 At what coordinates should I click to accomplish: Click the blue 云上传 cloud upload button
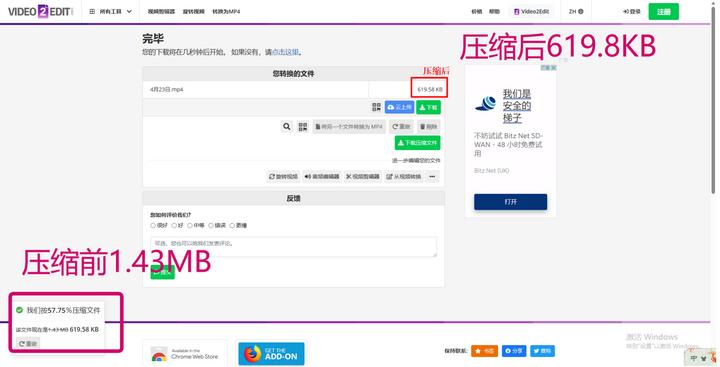click(399, 107)
